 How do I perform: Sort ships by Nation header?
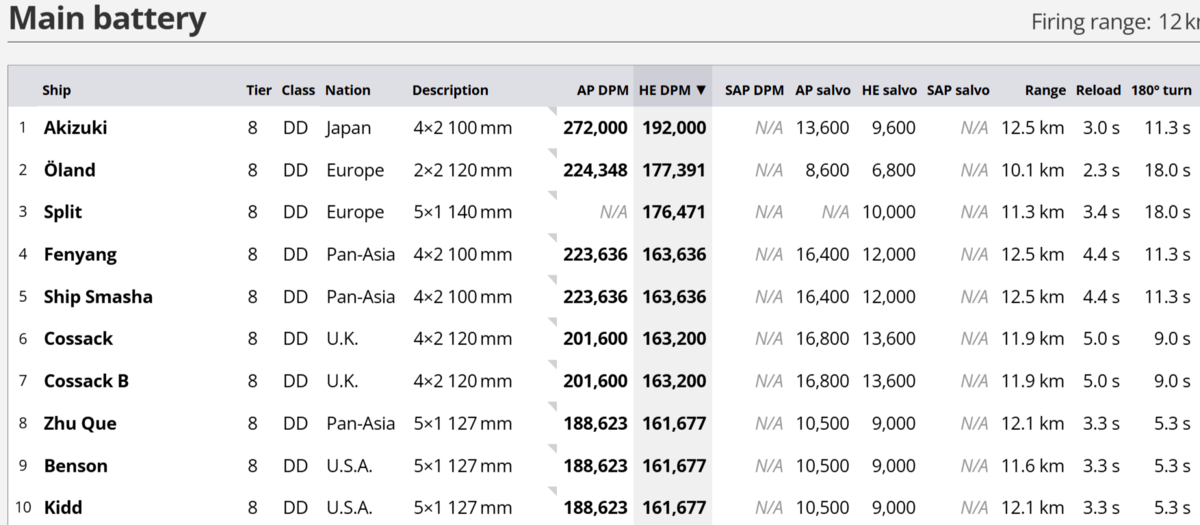point(347,90)
